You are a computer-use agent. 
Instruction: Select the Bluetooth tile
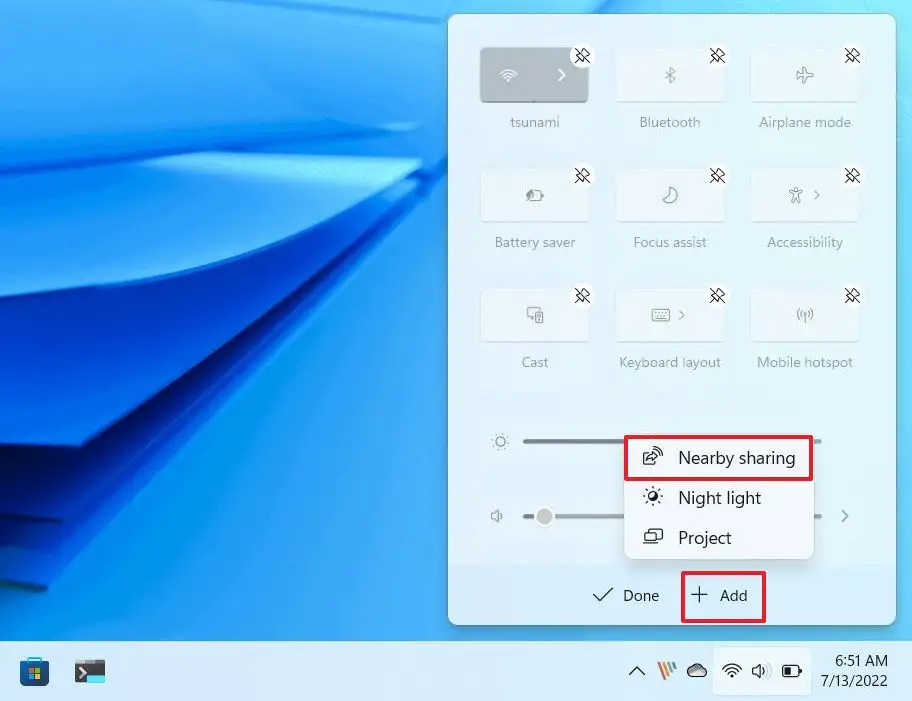click(x=670, y=74)
